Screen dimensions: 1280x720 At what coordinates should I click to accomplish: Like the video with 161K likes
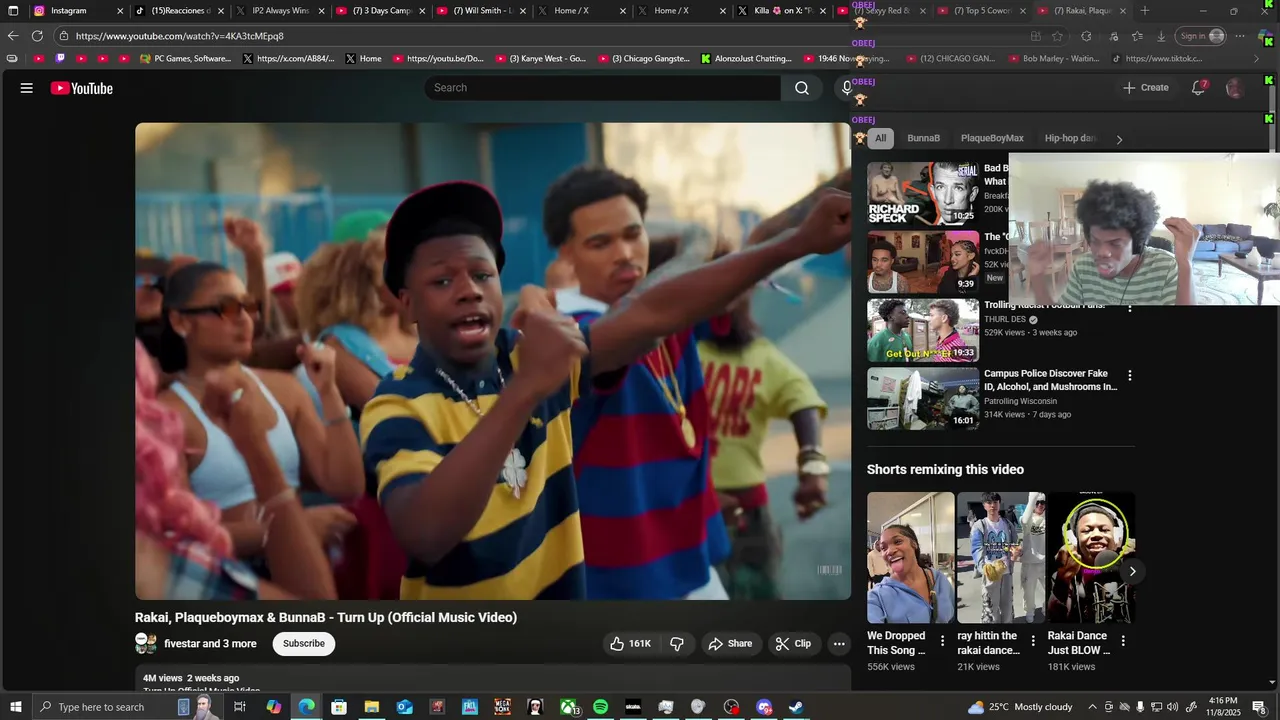click(x=630, y=644)
